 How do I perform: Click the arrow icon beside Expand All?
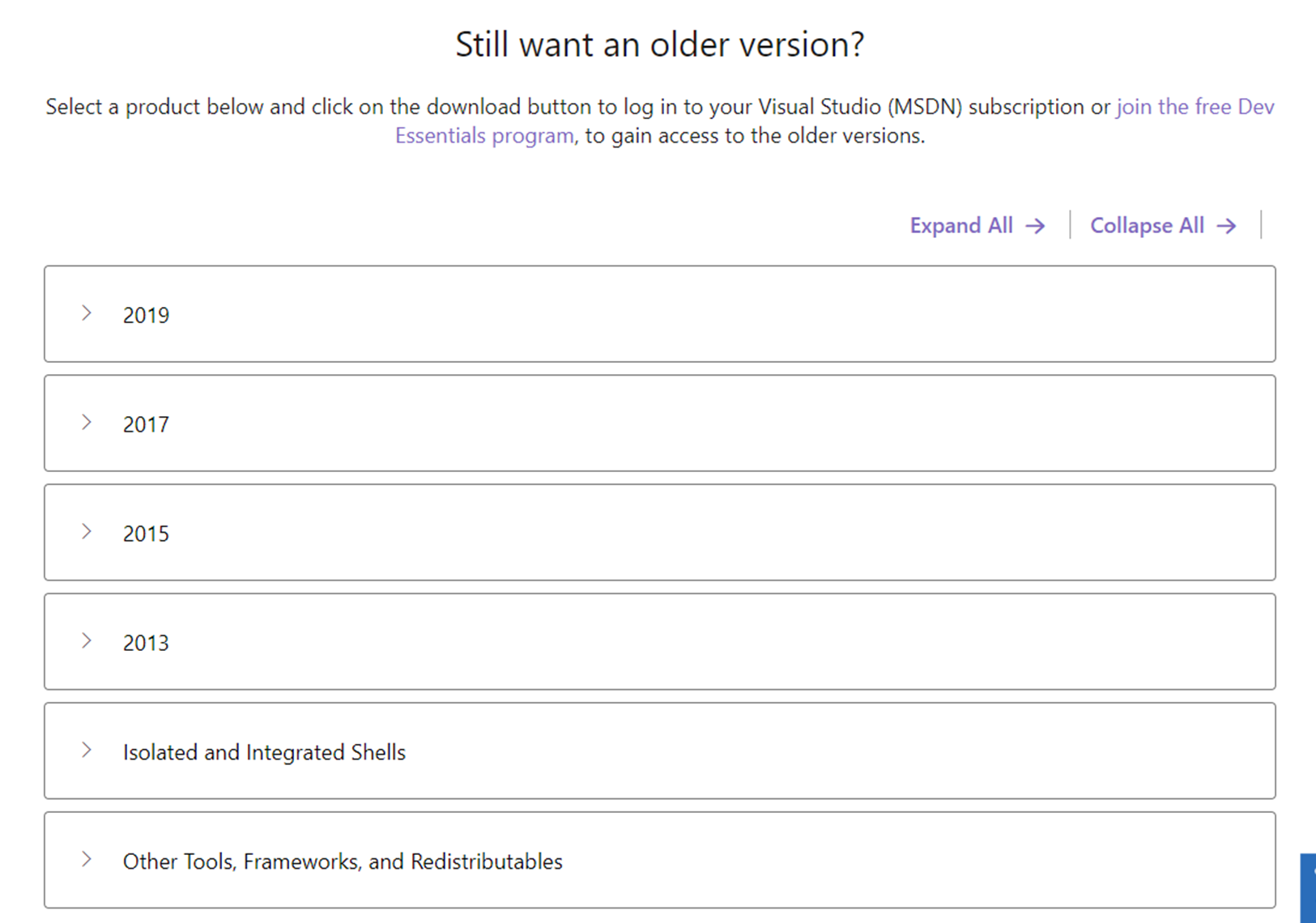[x=1035, y=226]
